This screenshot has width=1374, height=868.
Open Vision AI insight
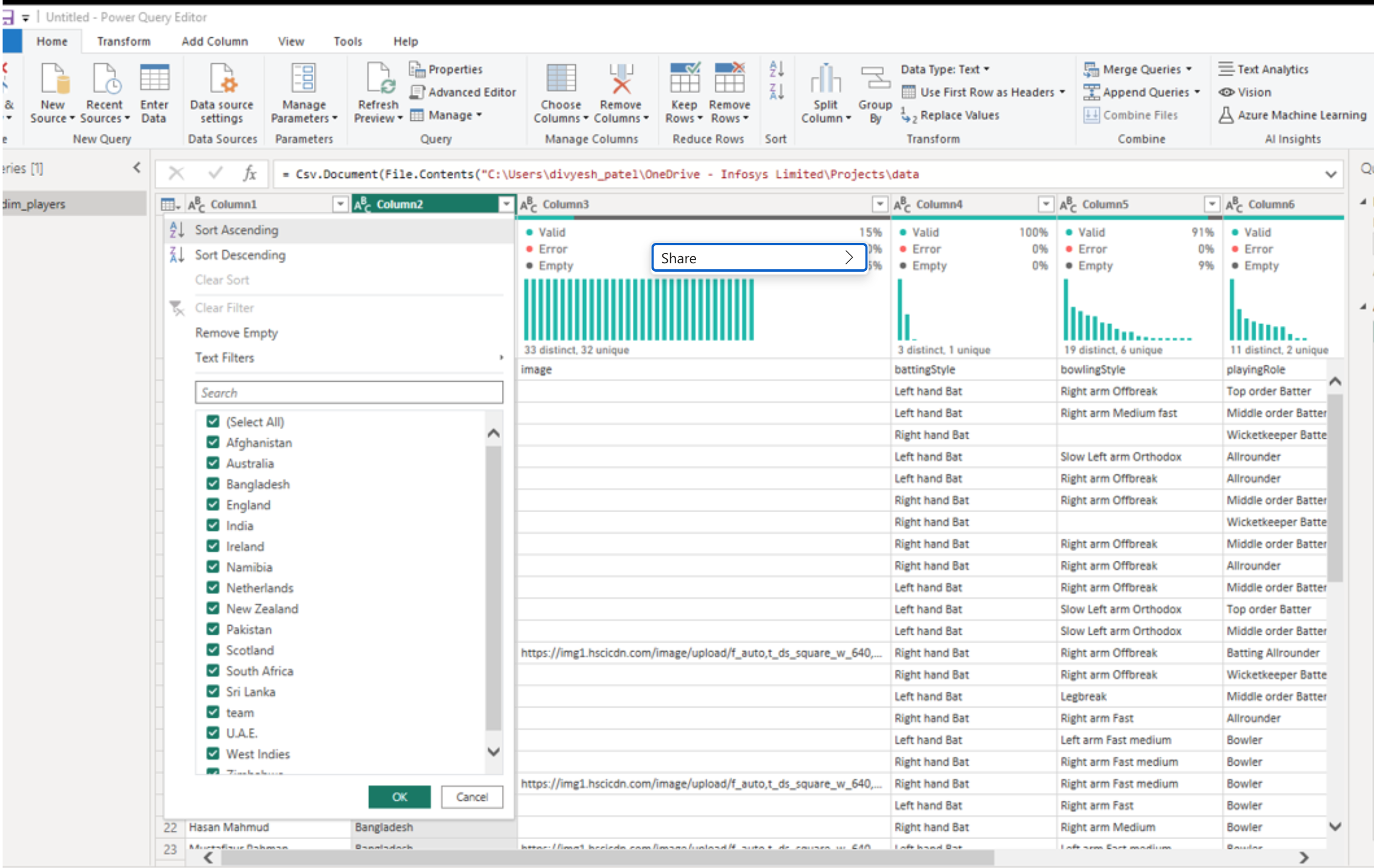click(x=1245, y=92)
